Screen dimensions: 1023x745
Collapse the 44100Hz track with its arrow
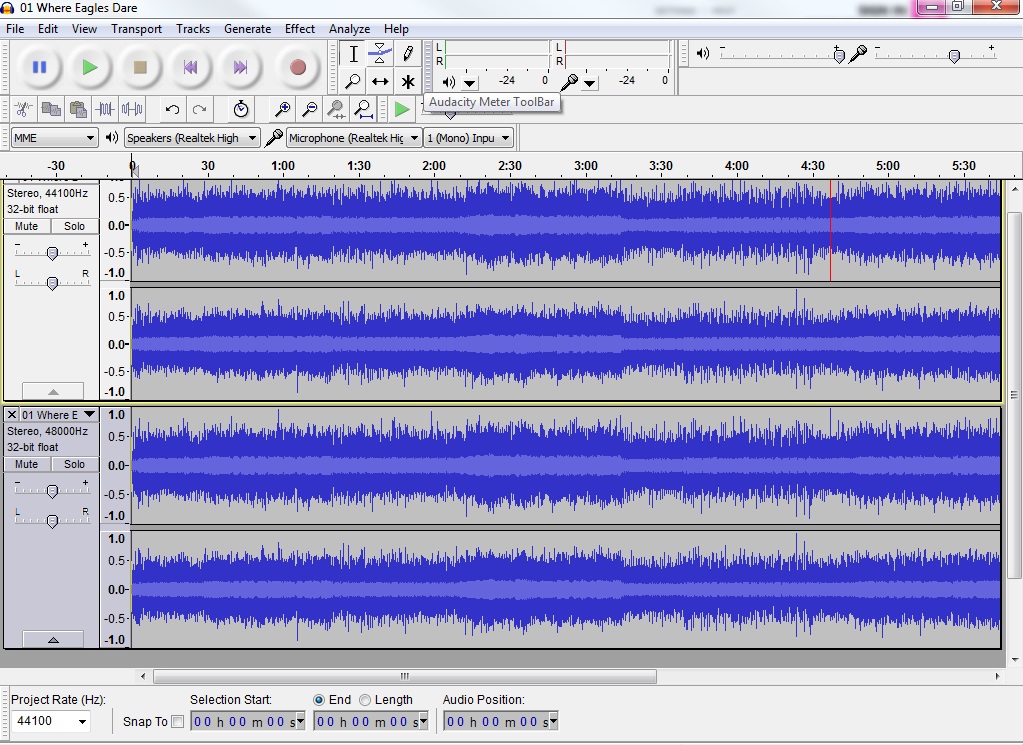click(x=53, y=391)
